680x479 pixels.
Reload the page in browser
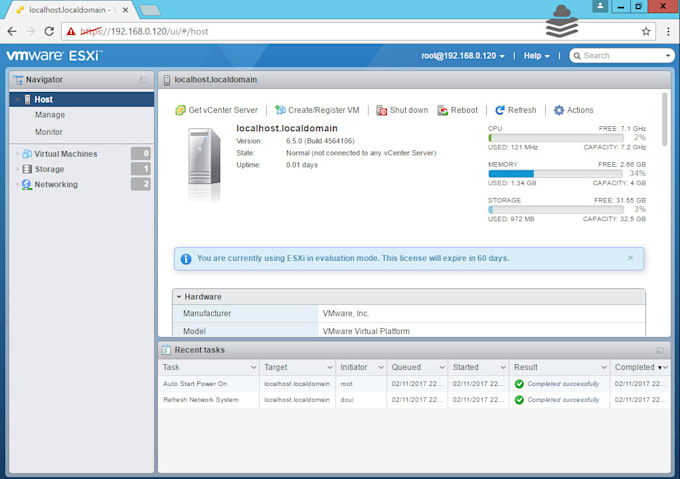coord(49,31)
